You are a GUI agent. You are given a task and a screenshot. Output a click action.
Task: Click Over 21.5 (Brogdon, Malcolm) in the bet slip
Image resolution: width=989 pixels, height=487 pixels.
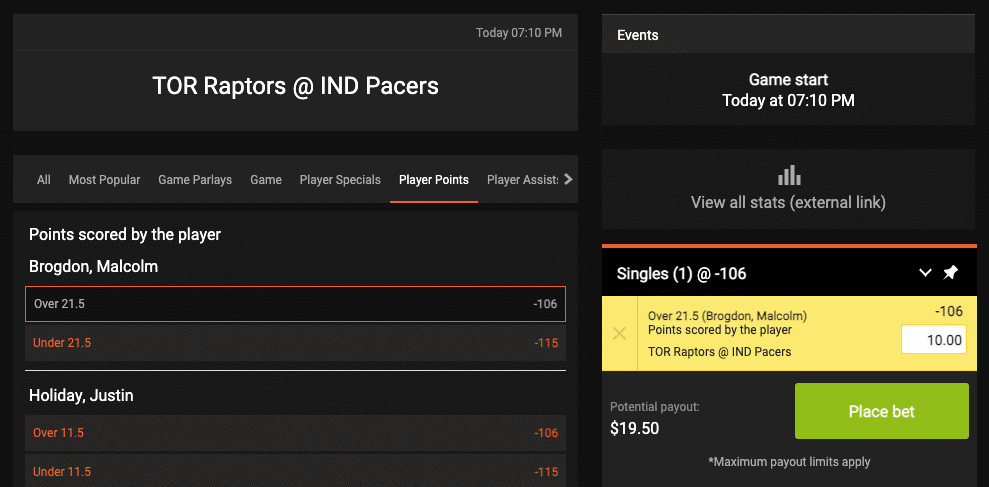[x=727, y=316]
